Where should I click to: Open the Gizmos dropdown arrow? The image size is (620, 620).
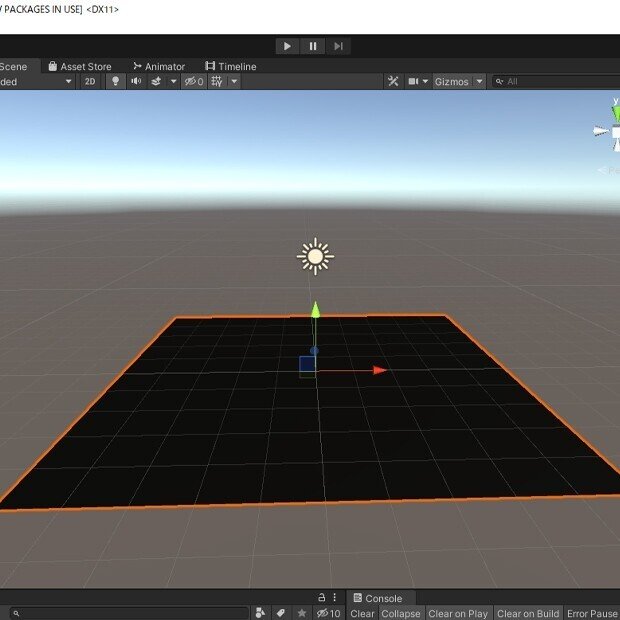coord(479,81)
